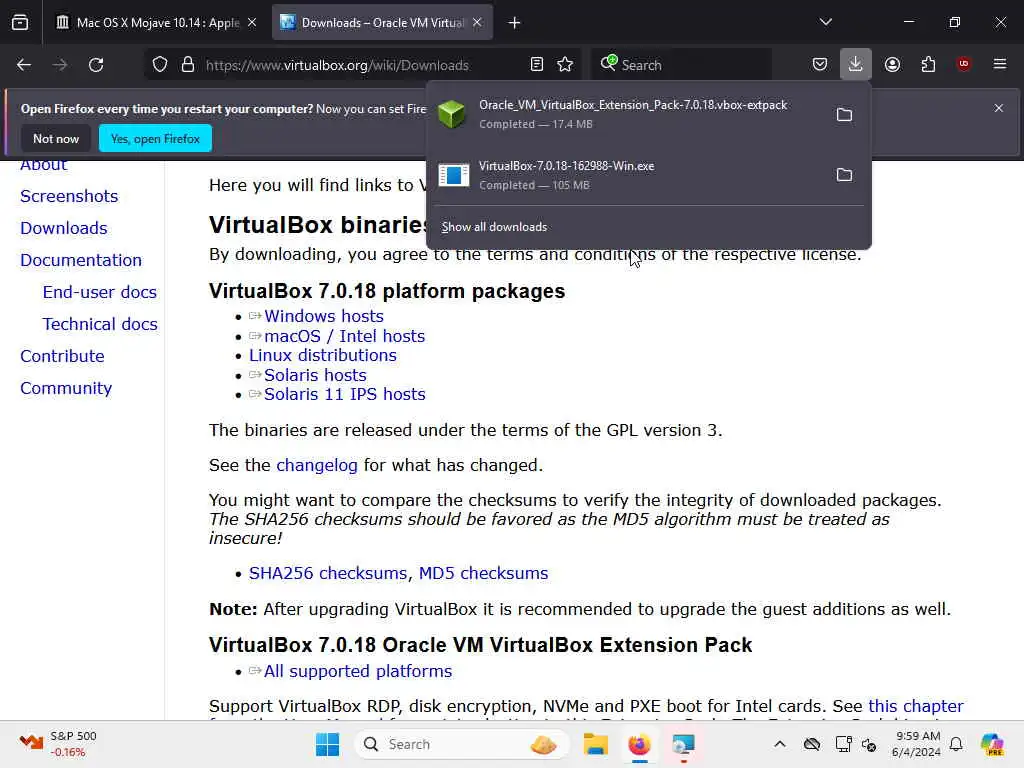Follow the 'this chapter' link

(x=916, y=707)
